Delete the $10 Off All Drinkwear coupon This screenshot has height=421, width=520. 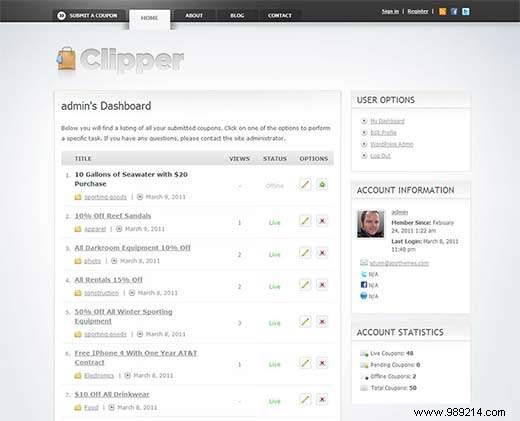[322, 399]
